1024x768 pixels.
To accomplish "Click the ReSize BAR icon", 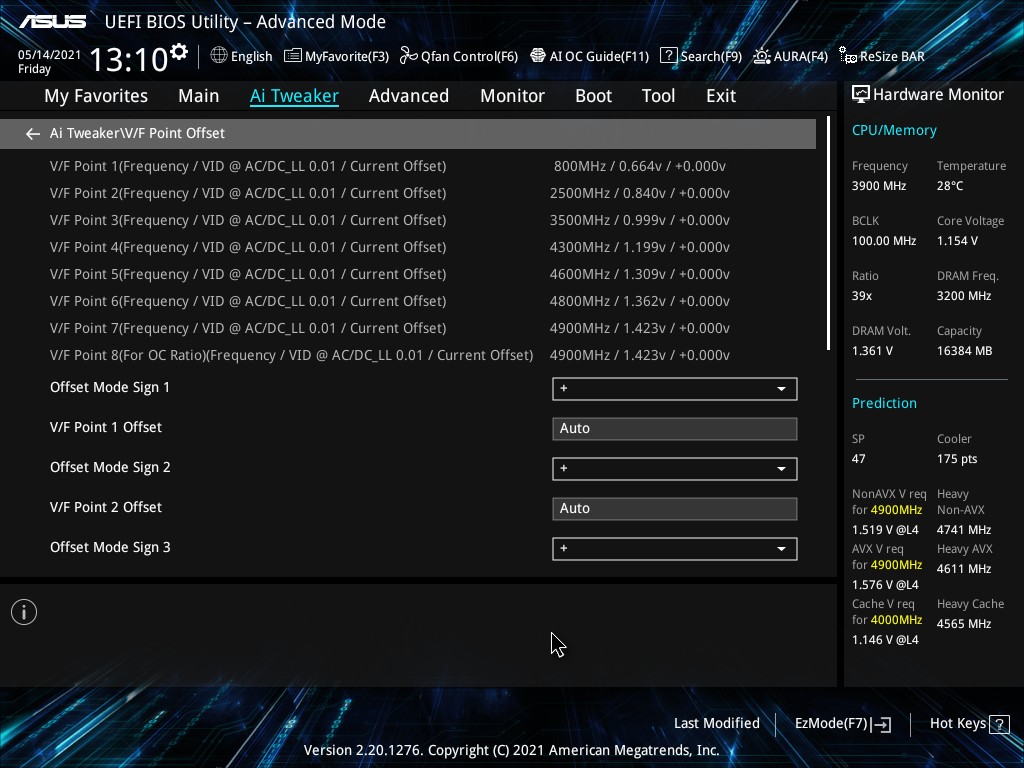I will [848, 56].
